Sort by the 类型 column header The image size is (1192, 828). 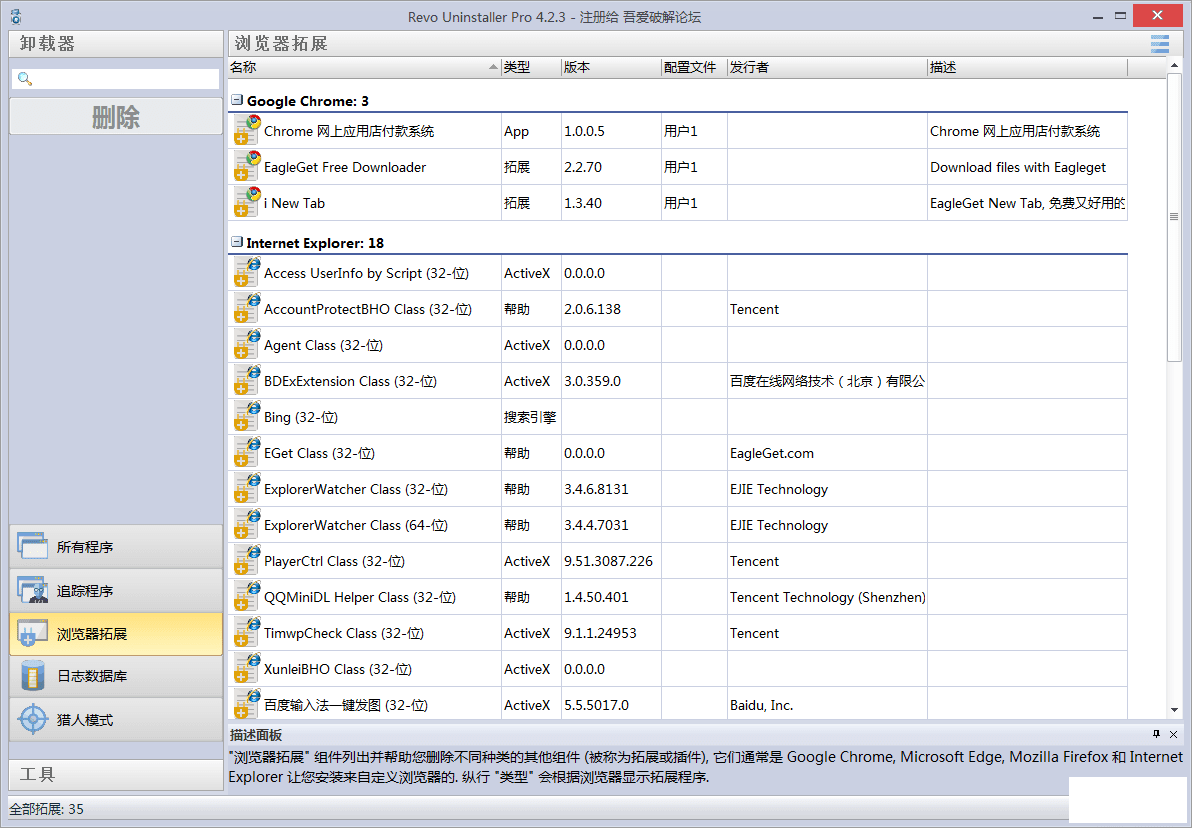coord(531,67)
